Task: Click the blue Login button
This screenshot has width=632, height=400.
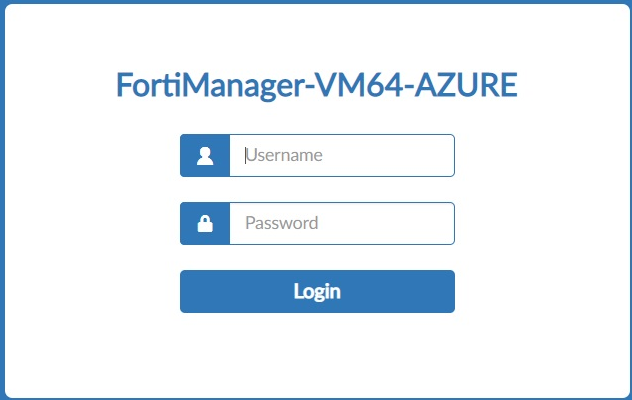Action: click(317, 291)
